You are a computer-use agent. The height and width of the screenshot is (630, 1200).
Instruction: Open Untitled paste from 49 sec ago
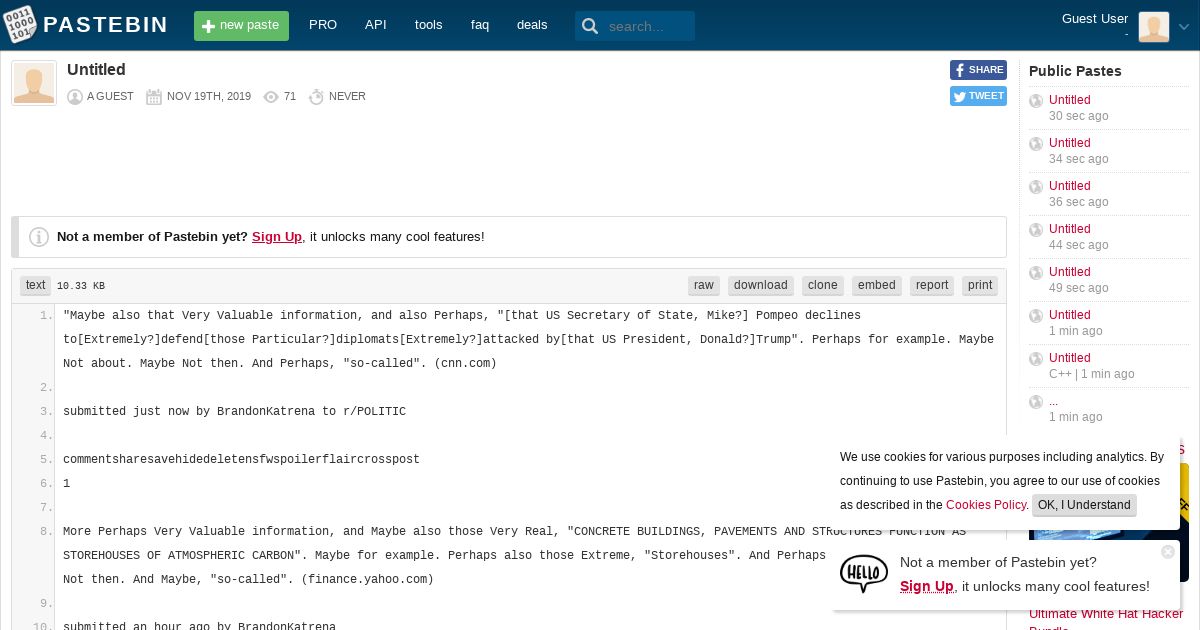(1069, 272)
